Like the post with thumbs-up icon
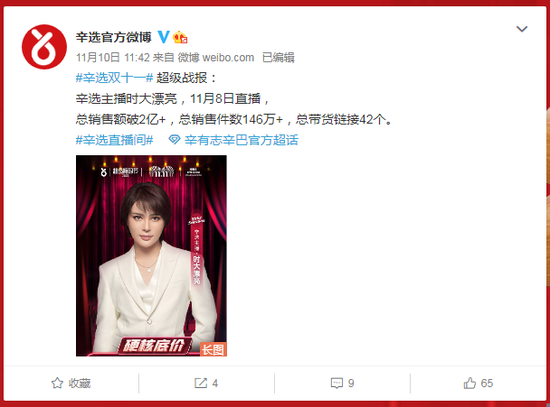550x407 pixels. 470,383
